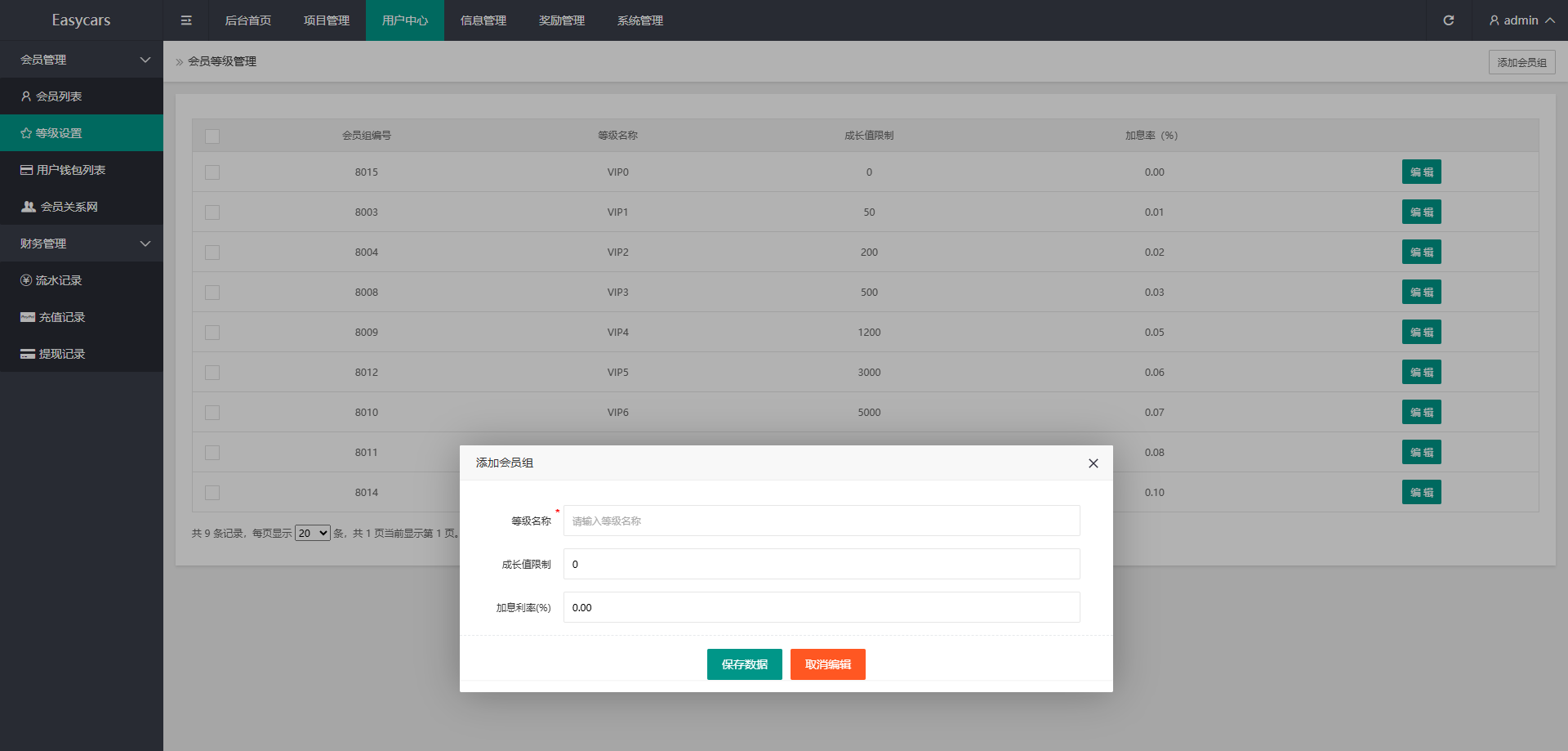Image resolution: width=1568 pixels, height=751 pixels.
Task: Click the card icon beside 充值记录
Action: (x=28, y=317)
